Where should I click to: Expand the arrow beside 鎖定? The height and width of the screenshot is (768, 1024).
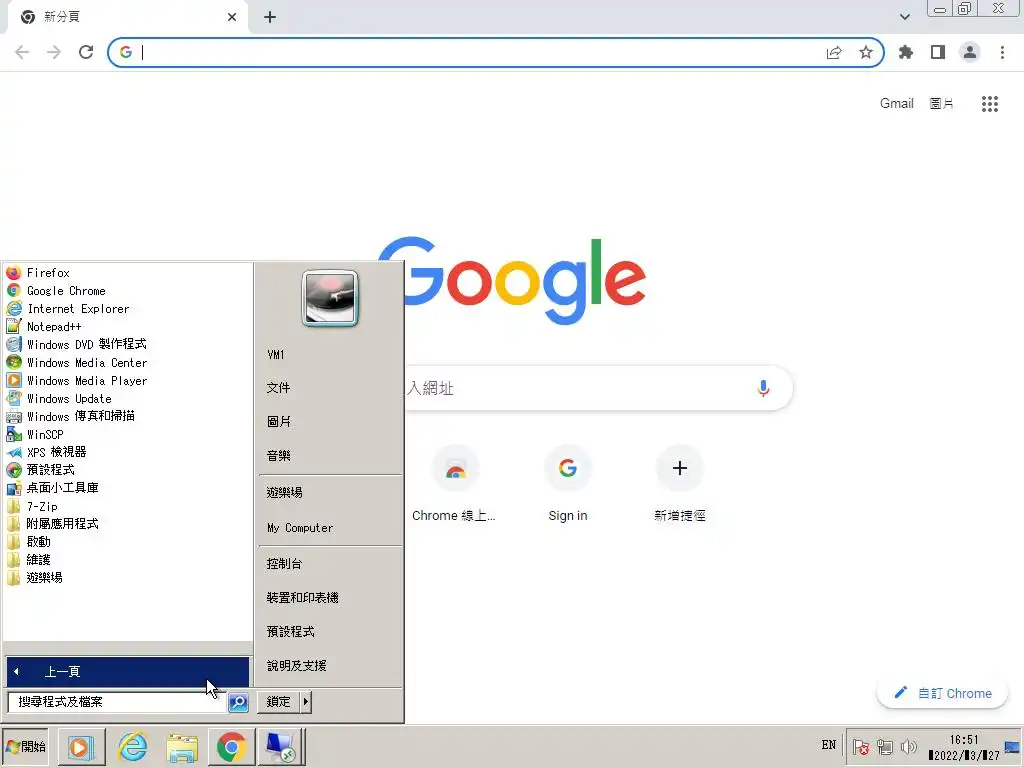point(306,701)
